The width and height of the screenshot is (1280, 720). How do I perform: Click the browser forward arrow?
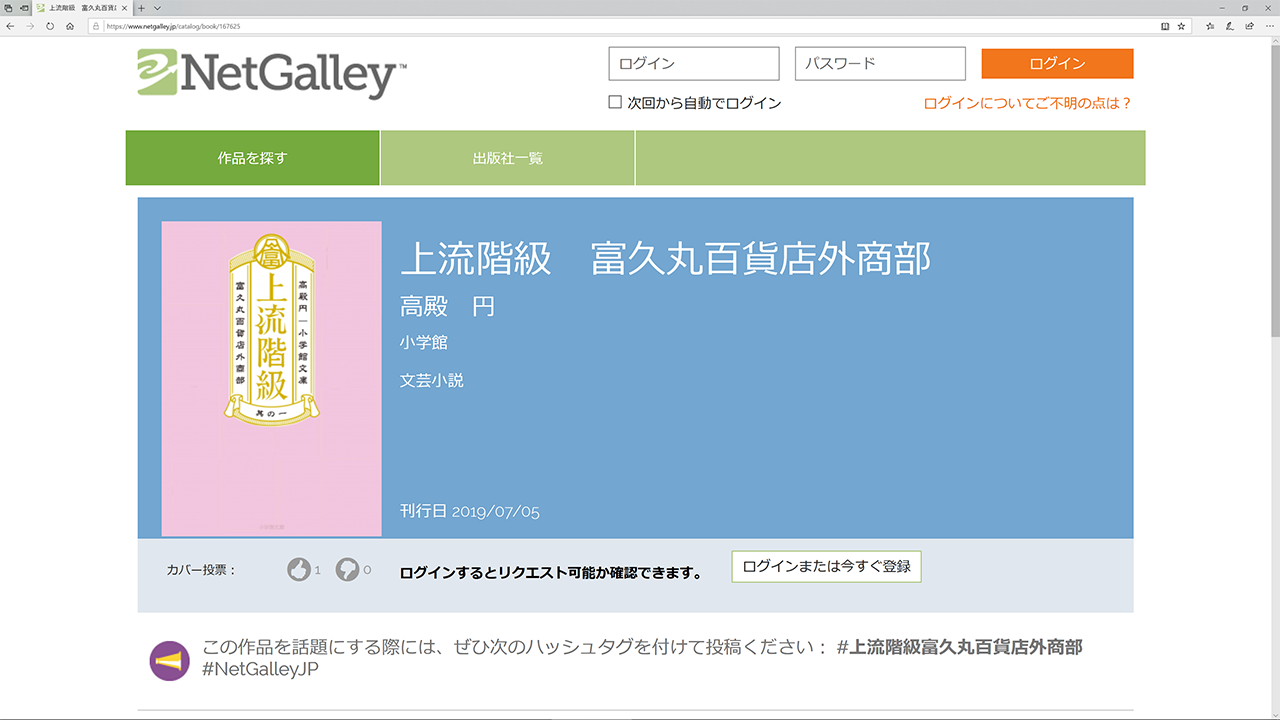coord(30,26)
